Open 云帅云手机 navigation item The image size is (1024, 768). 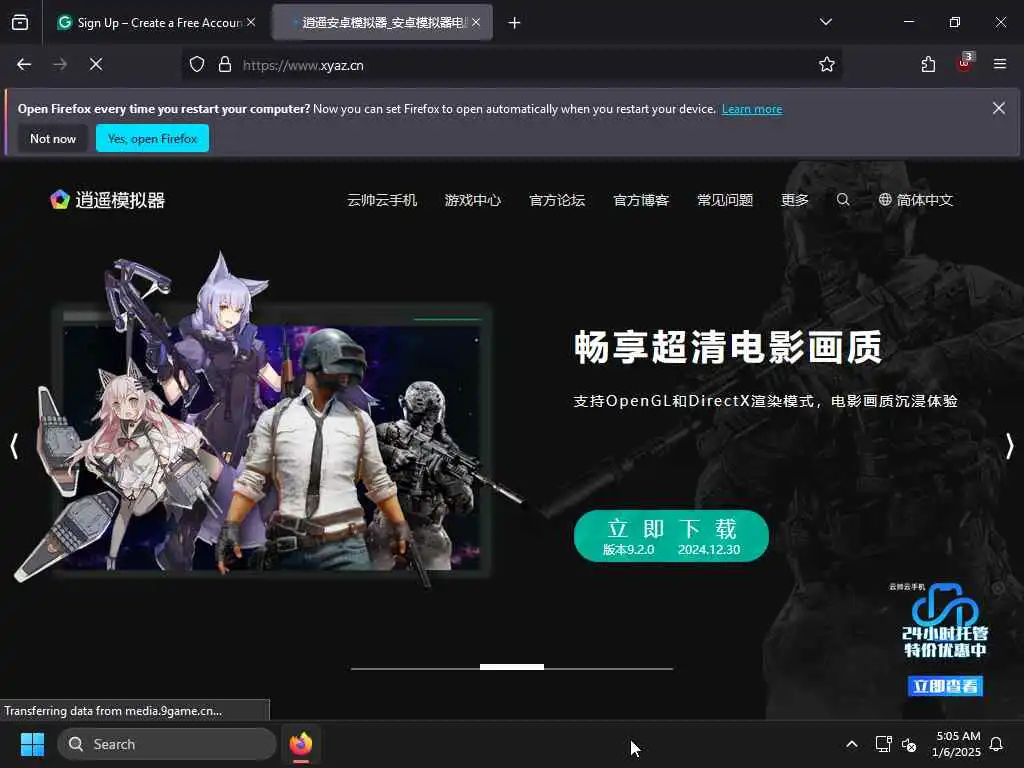[x=382, y=200]
